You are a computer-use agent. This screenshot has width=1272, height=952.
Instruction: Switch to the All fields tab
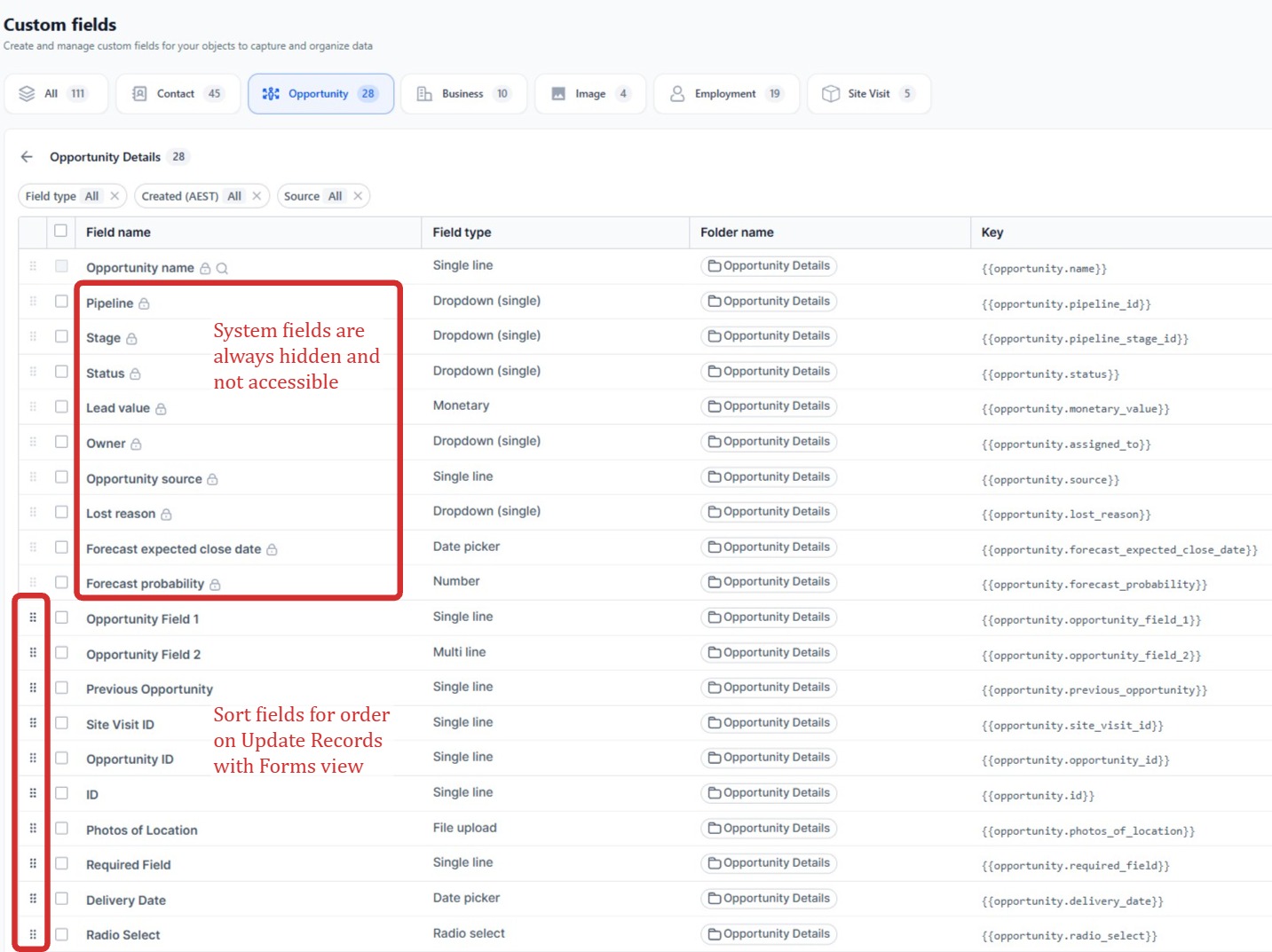click(x=57, y=94)
